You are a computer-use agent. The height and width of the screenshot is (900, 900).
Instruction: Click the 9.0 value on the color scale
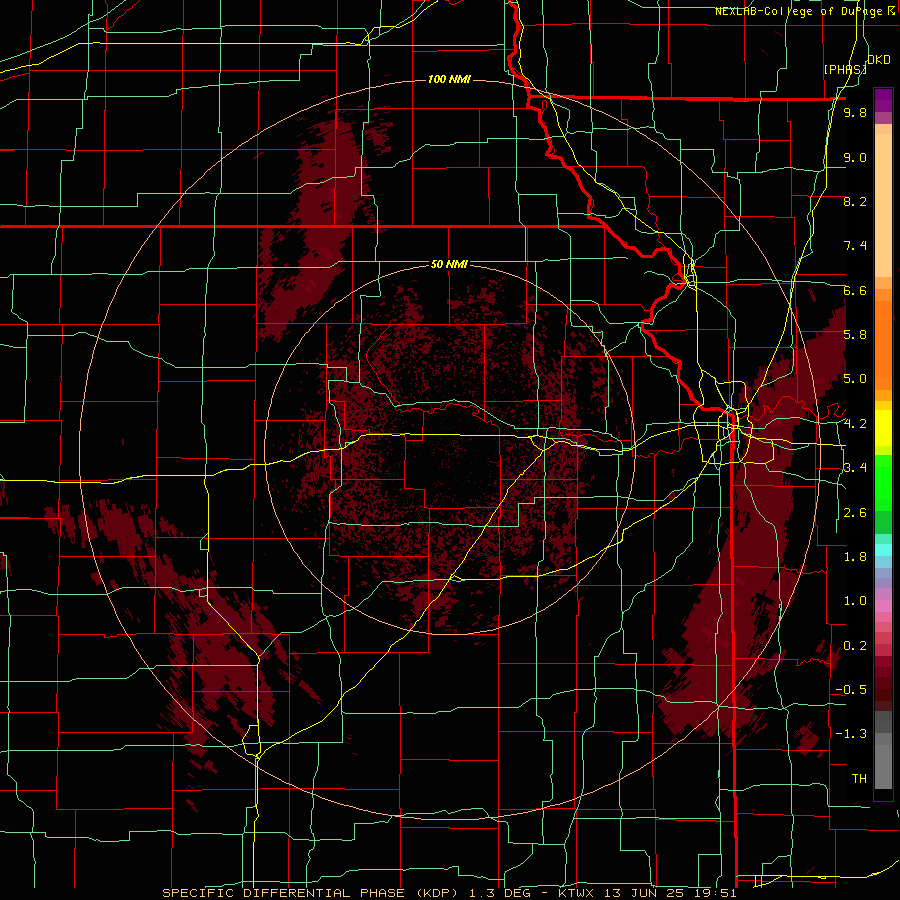(x=855, y=158)
